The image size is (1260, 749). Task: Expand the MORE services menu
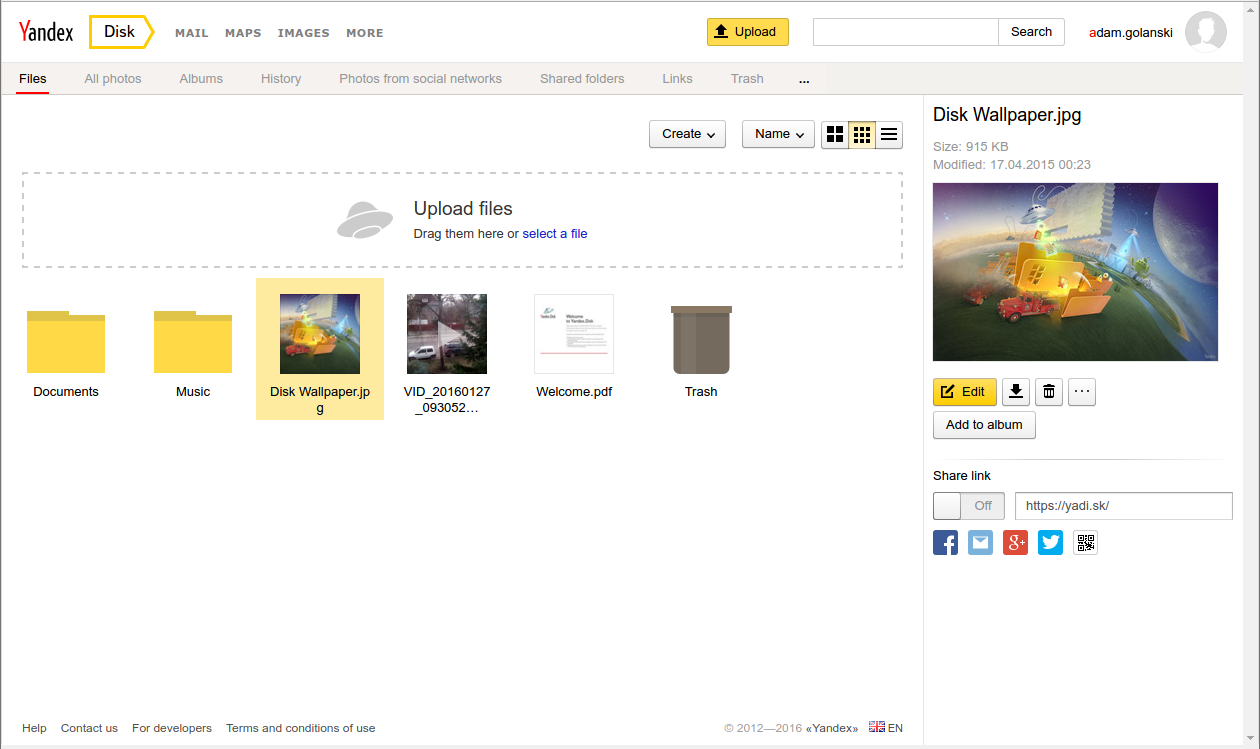point(365,33)
